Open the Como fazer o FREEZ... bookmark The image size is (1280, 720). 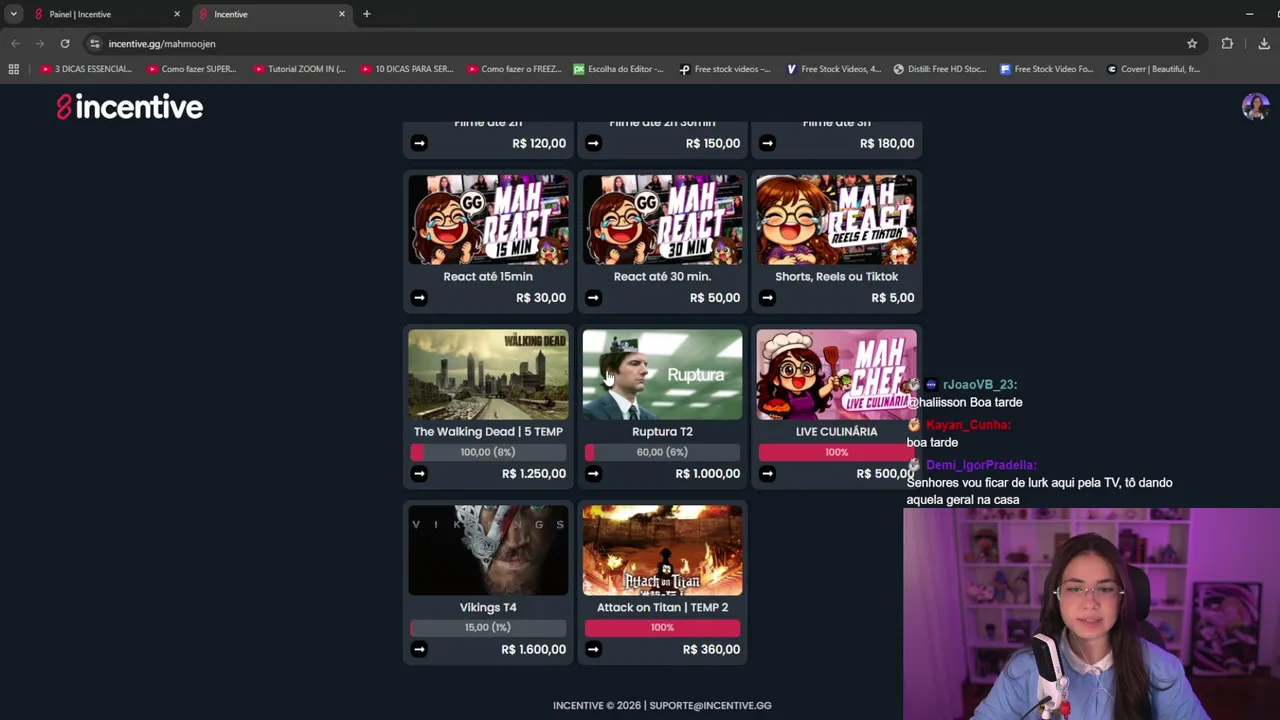click(513, 69)
